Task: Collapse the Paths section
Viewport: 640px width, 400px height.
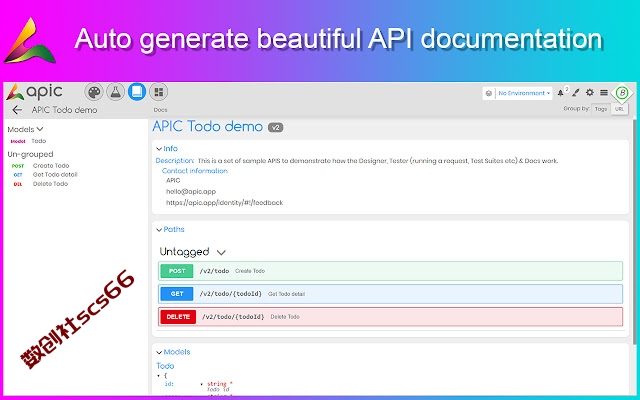Action: pos(159,230)
